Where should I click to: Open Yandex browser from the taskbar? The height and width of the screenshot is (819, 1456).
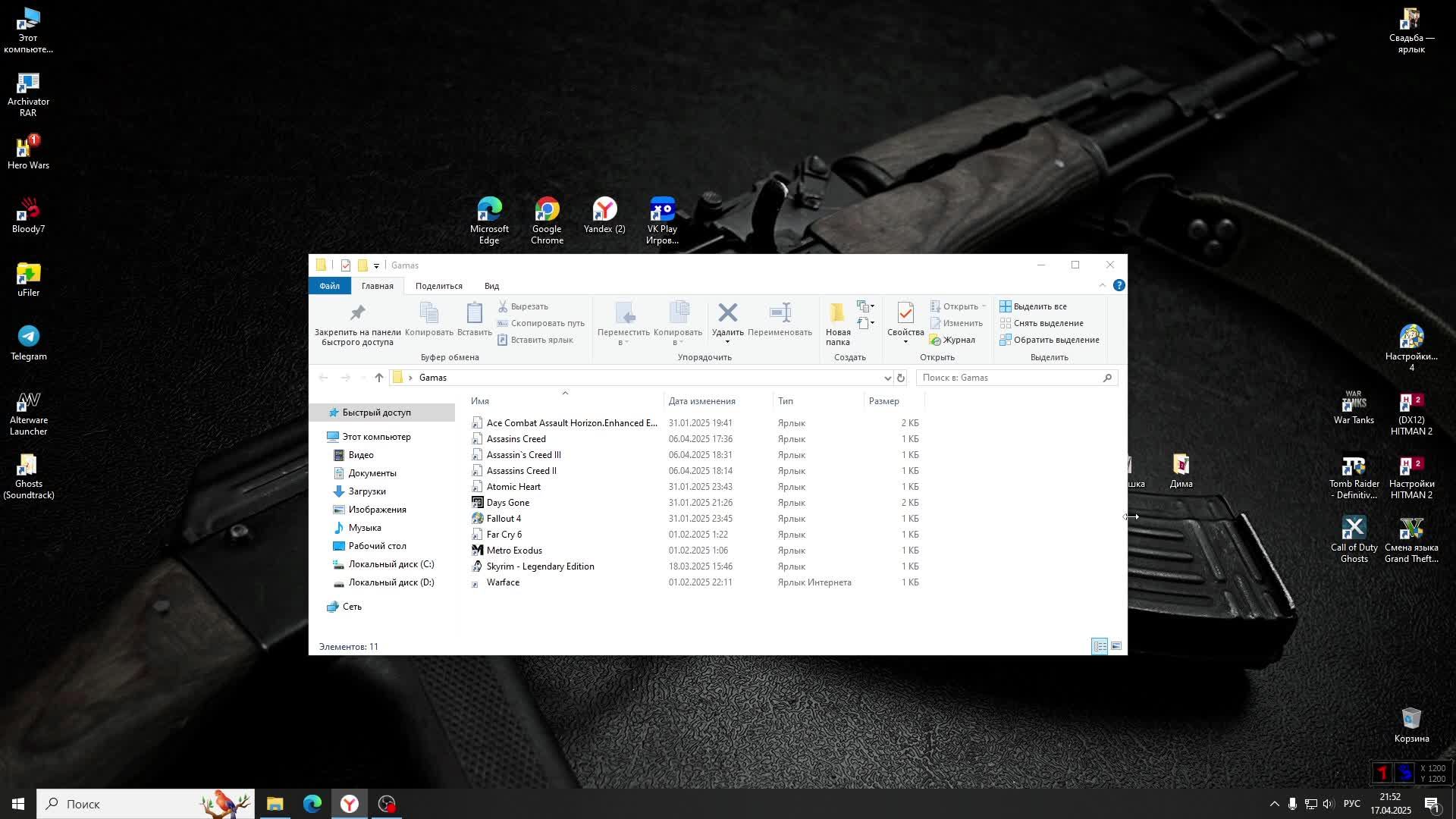coord(349,804)
